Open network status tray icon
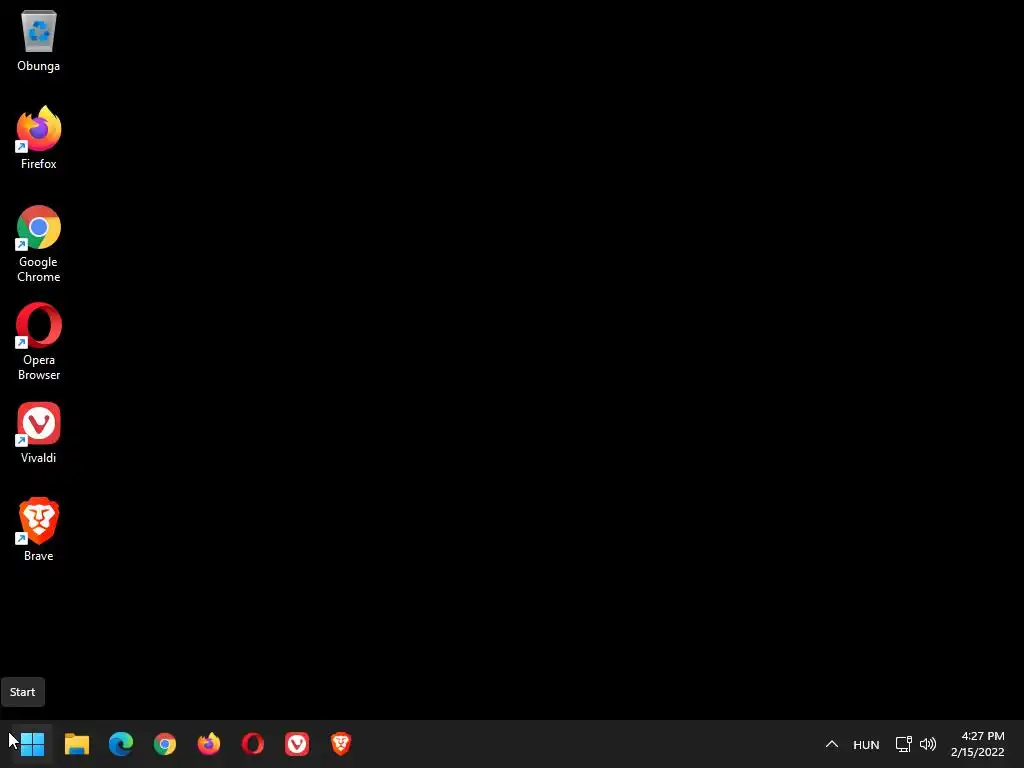 [903, 744]
